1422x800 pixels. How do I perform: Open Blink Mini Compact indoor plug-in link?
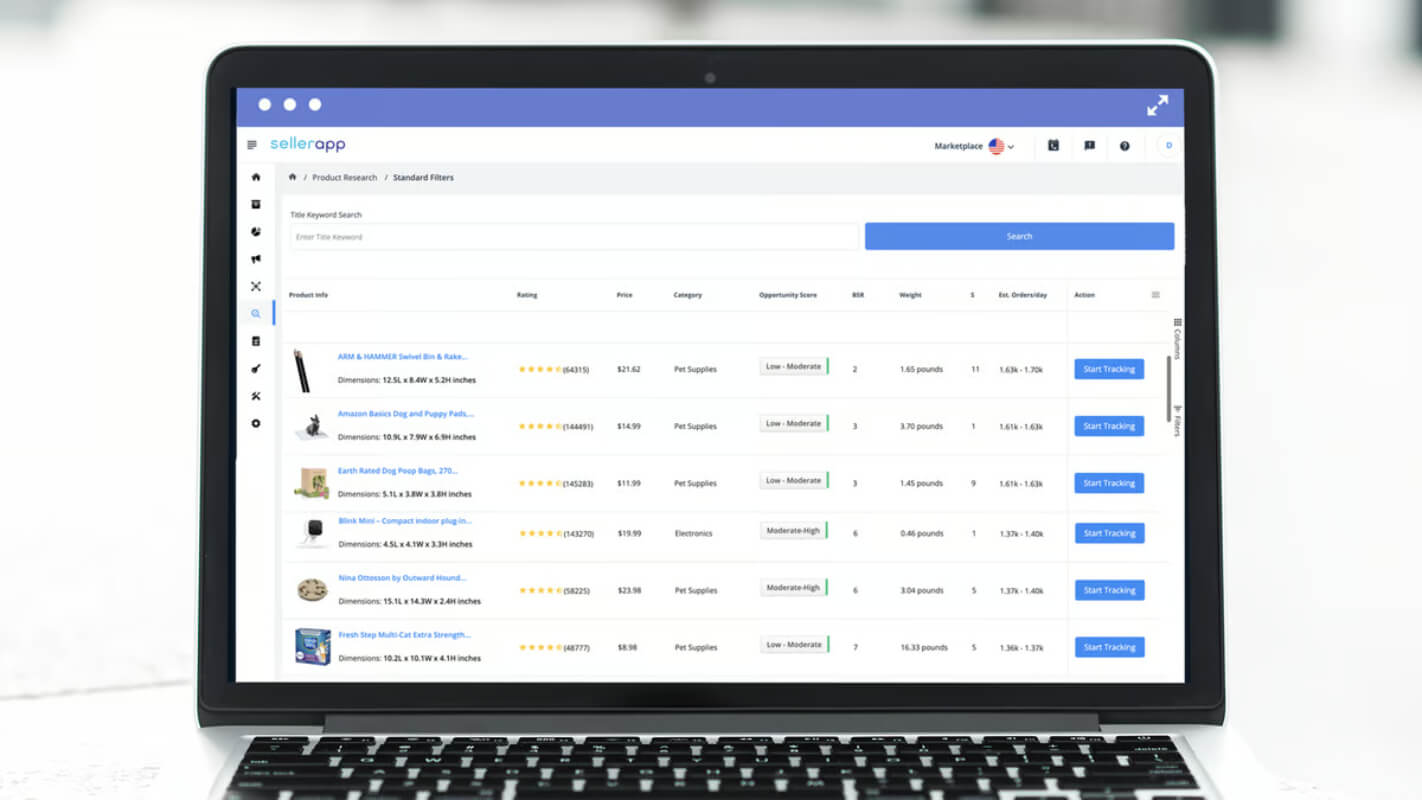point(405,520)
